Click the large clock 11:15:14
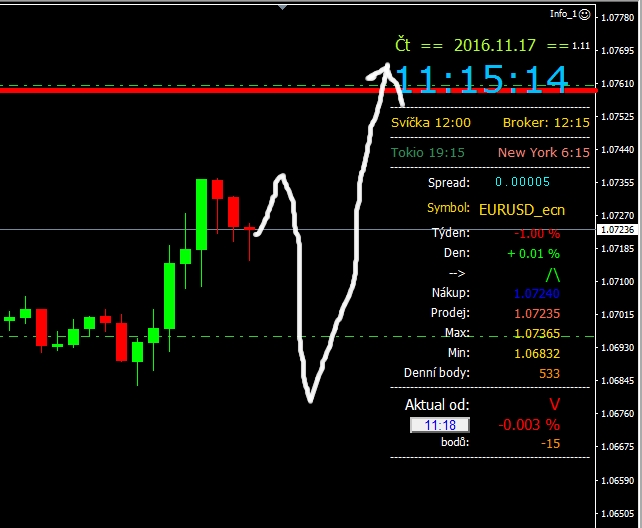Image resolution: width=642 pixels, height=528 pixels. pos(481,79)
